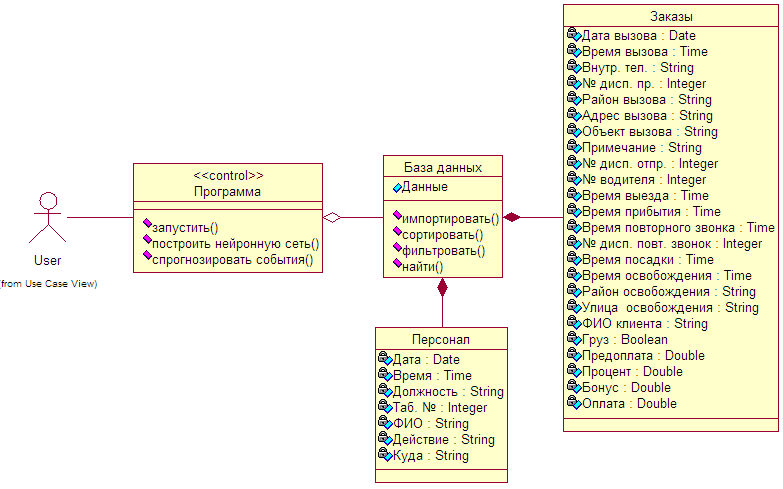Select the ФИО клиента : String attribute
783x489 pixels.
point(645,323)
